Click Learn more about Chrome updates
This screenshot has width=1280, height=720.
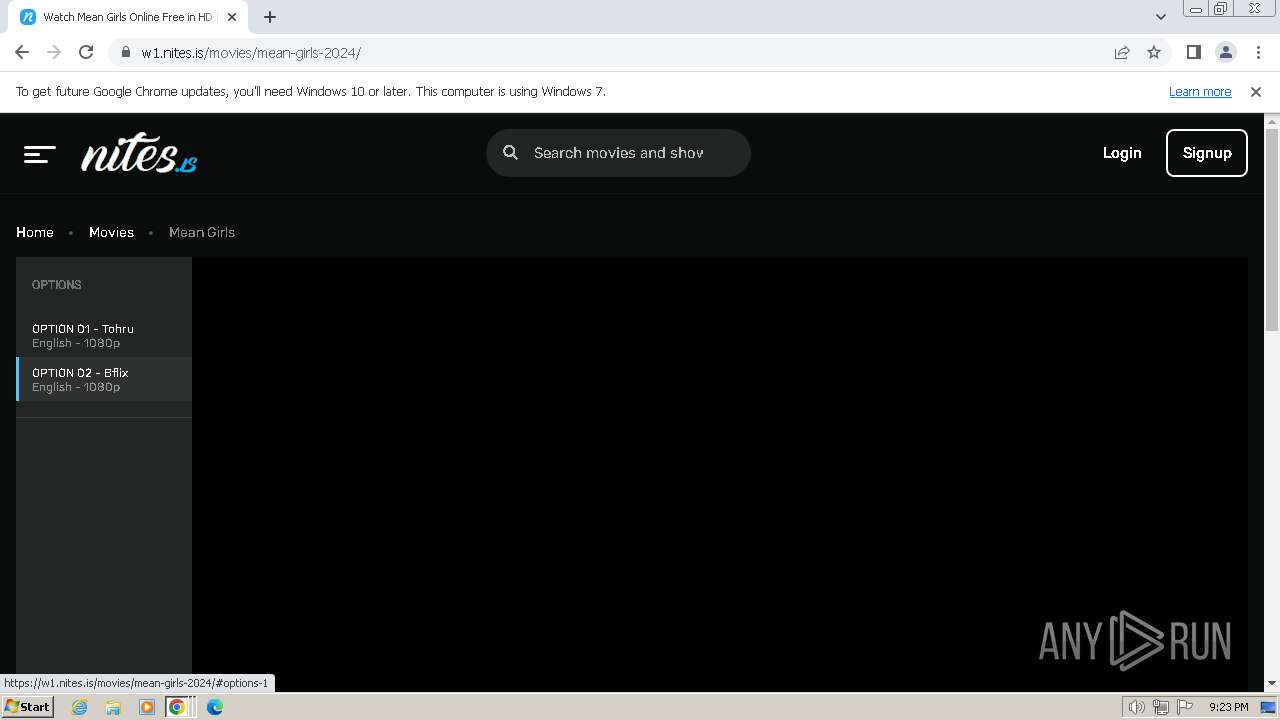coord(1200,91)
